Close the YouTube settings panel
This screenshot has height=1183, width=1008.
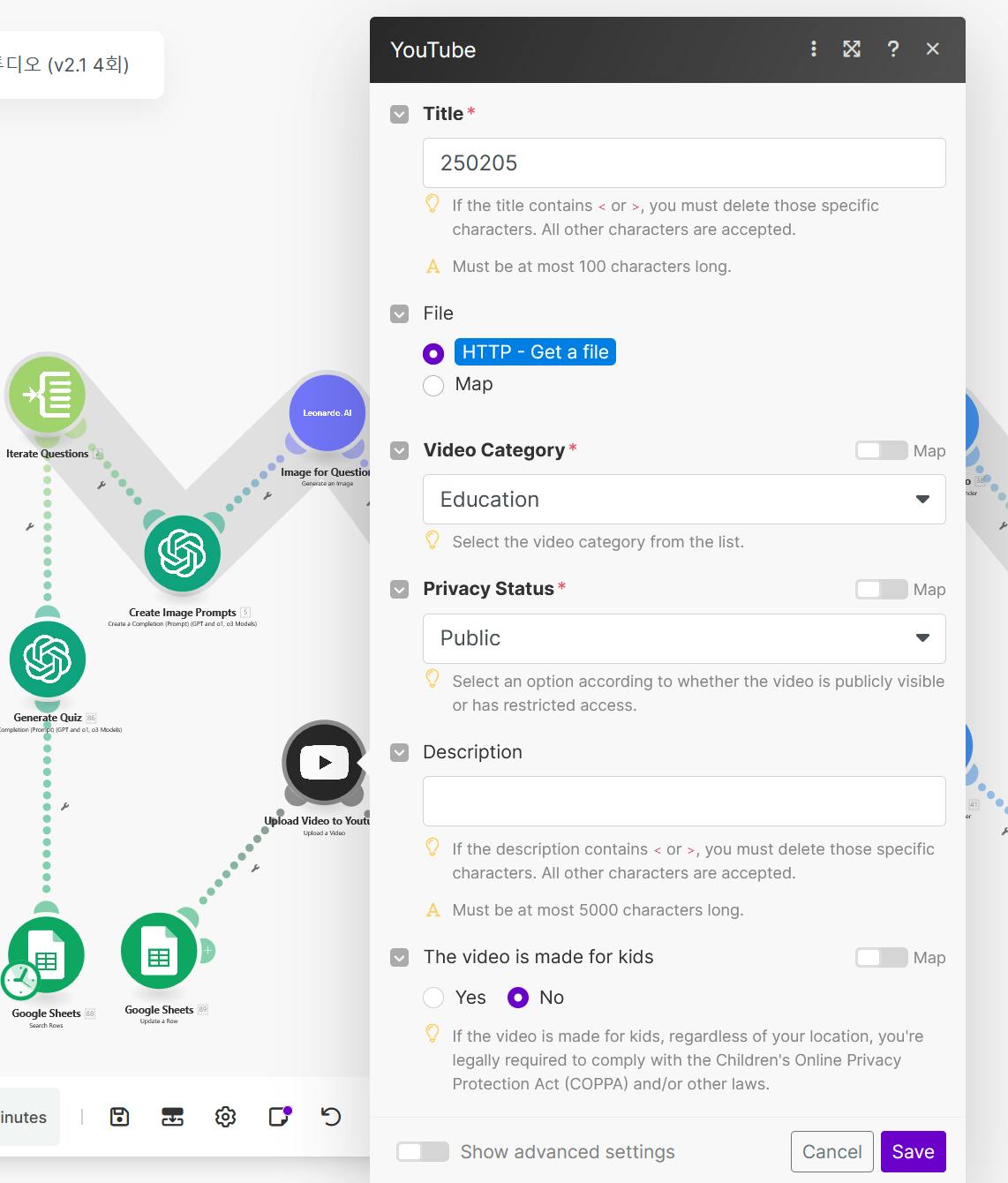coord(933,49)
